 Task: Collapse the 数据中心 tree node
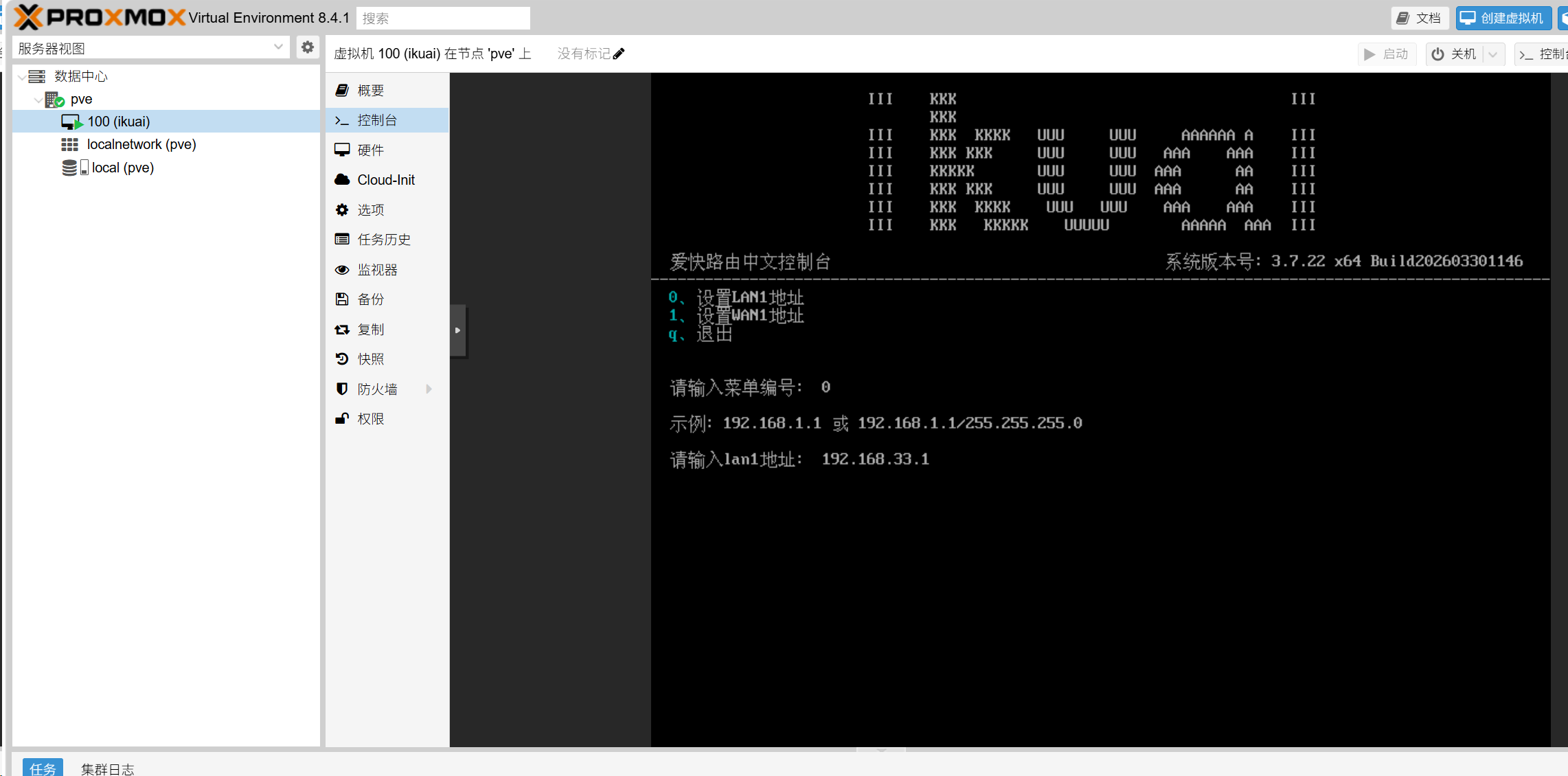(x=22, y=76)
